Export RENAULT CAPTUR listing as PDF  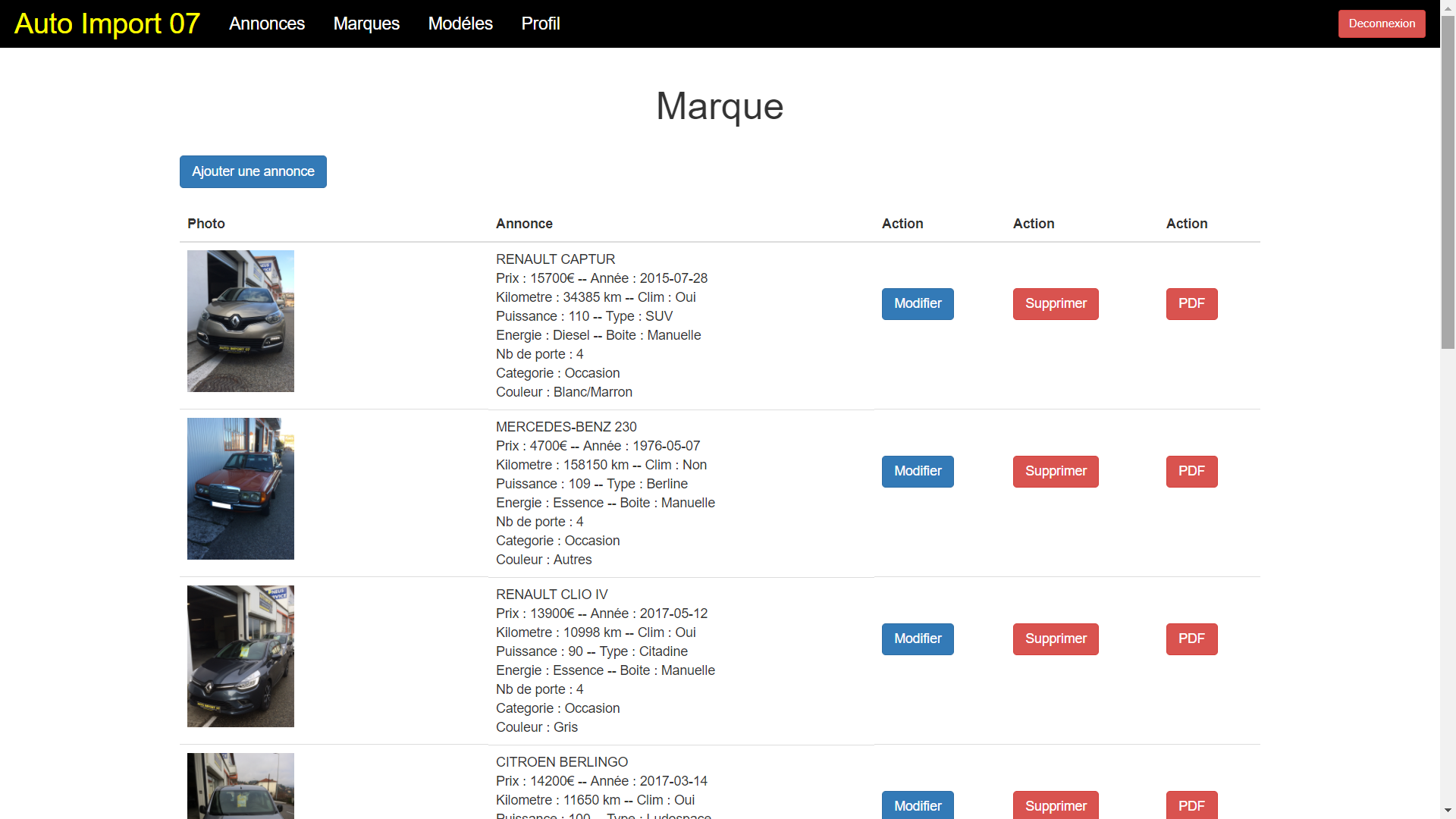click(x=1191, y=304)
